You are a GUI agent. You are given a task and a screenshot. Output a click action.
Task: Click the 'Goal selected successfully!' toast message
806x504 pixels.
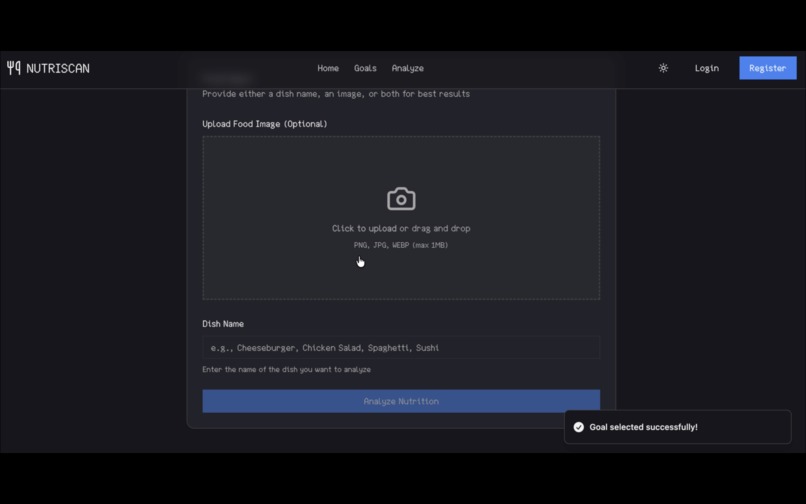(x=644, y=427)
